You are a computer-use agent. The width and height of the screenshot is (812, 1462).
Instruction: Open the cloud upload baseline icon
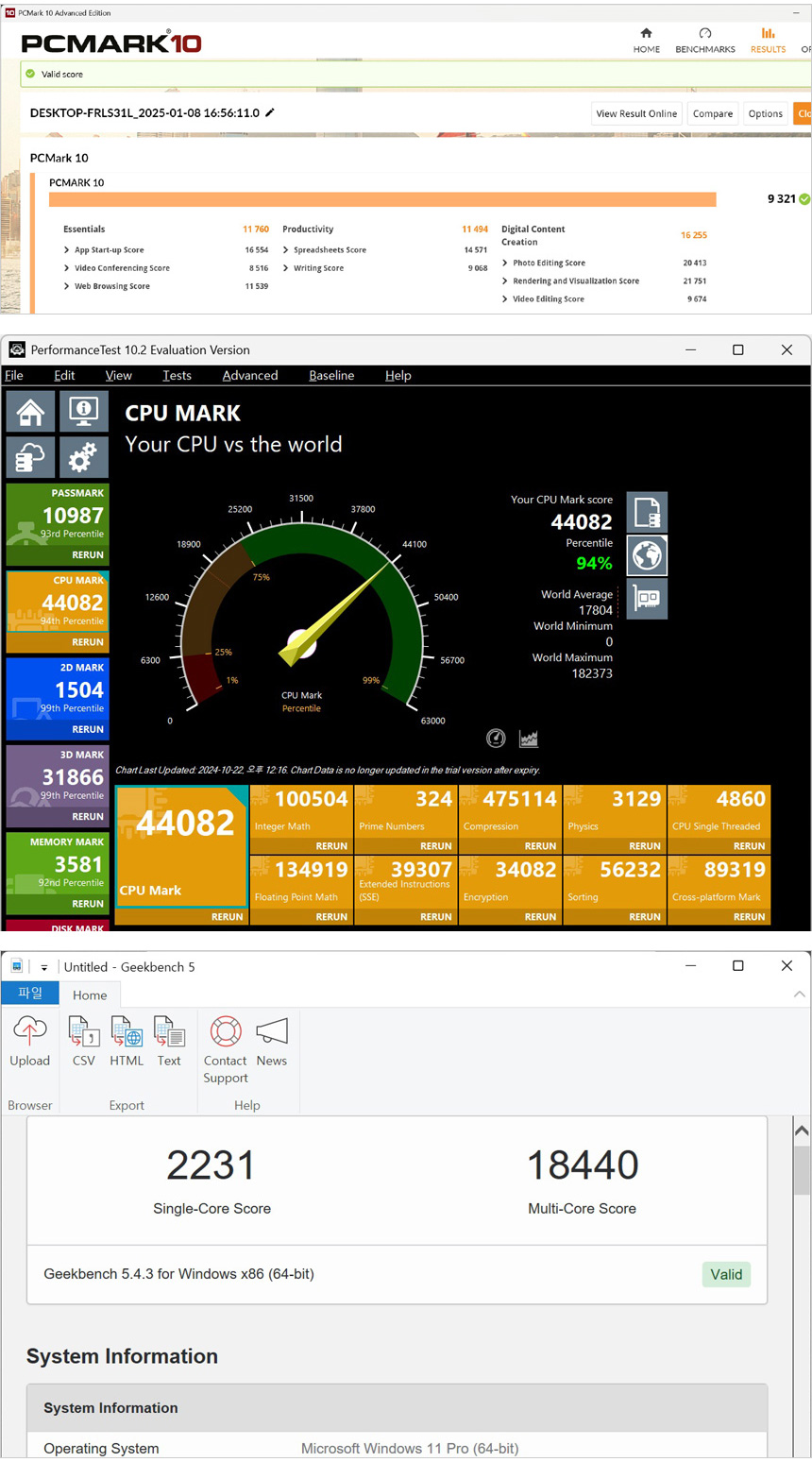(x=30, y=458)
